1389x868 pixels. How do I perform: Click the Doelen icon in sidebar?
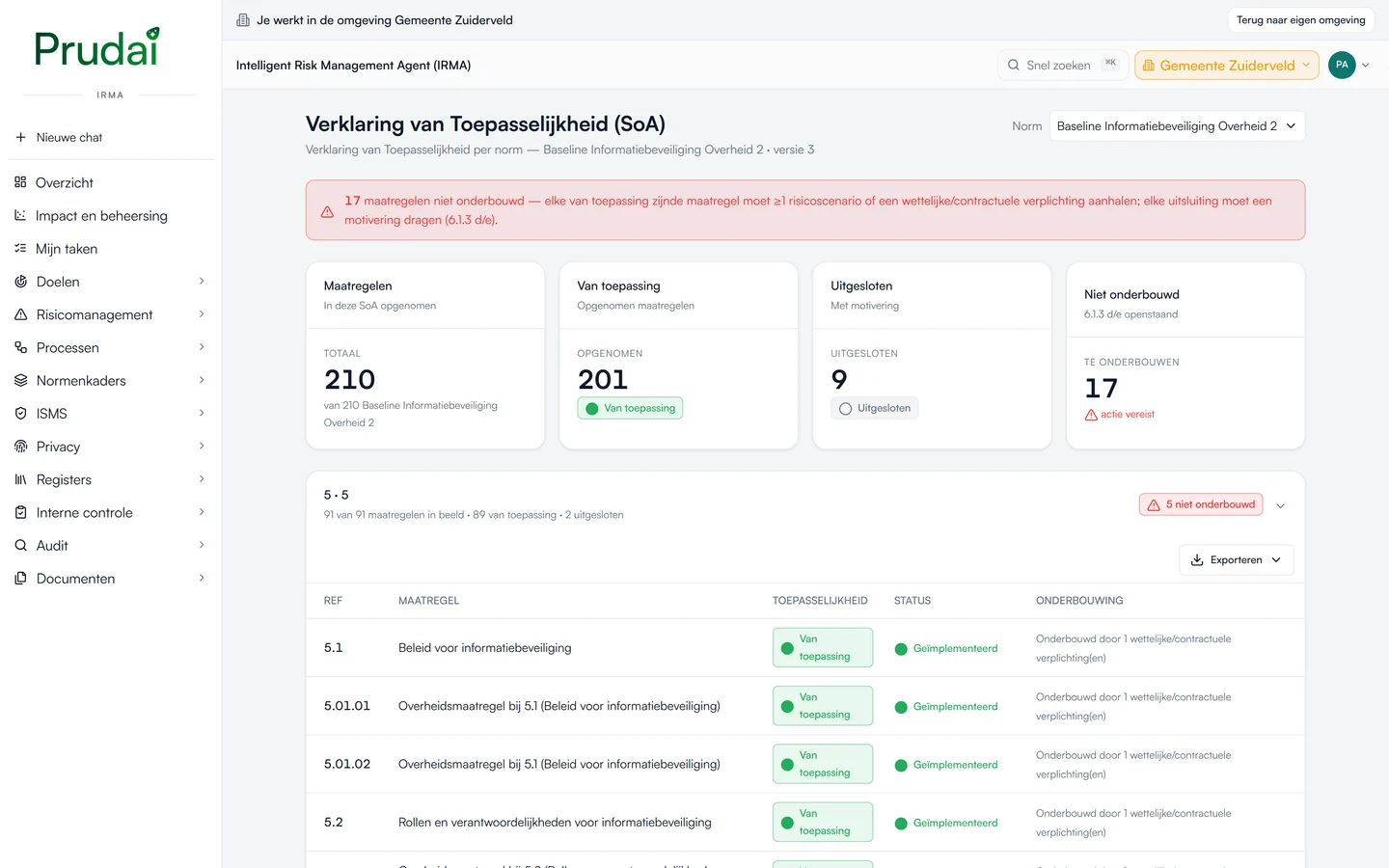[x=20, y=282]
